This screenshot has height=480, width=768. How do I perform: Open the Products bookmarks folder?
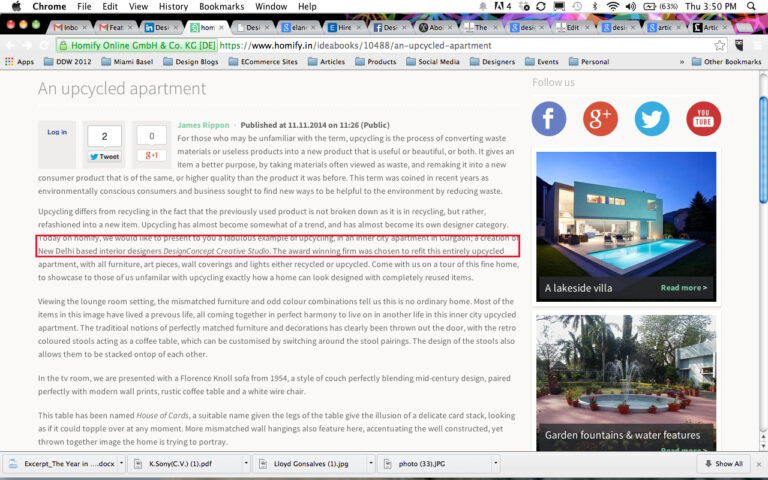coord(376,62)
